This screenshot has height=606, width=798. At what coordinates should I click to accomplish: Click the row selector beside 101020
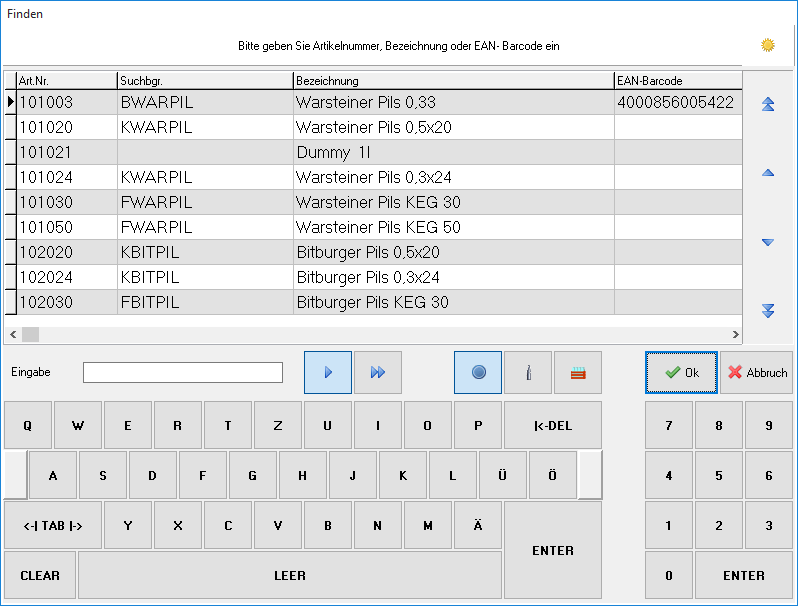(x=11, y=127)
